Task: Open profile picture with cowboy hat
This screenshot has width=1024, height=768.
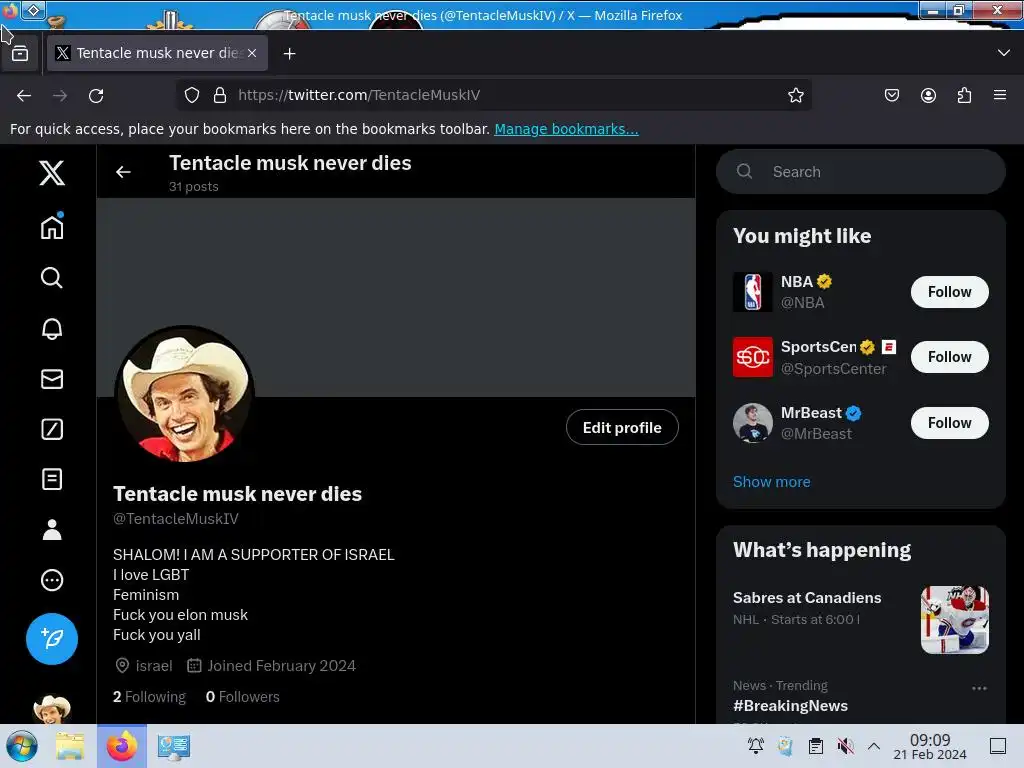Action: pos(185,394)
